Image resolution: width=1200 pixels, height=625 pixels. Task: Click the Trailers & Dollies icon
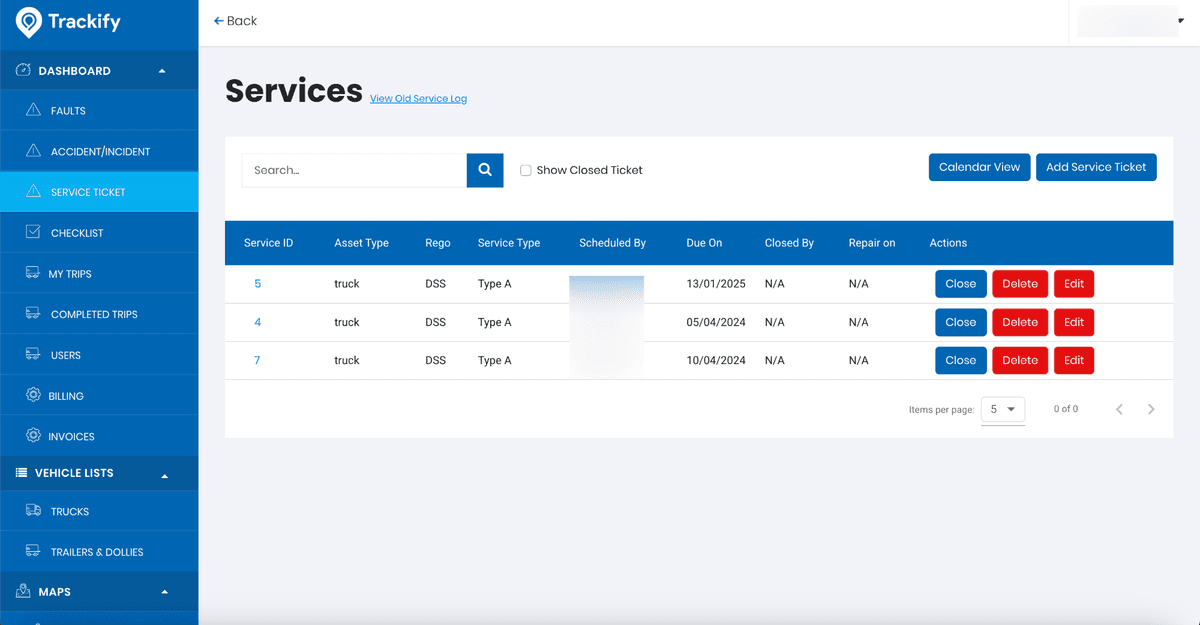(x=33, y=552)
